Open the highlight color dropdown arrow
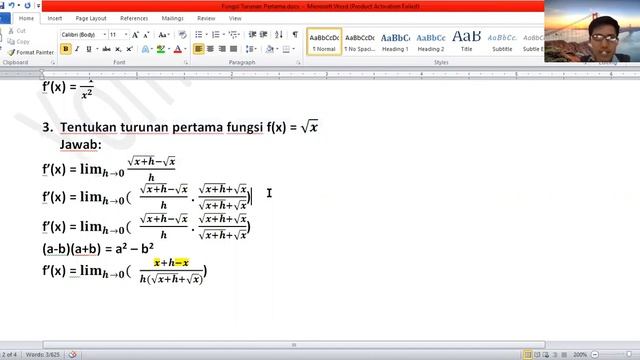The width and height of the screenshot is (640, 360). pos(169,49)
